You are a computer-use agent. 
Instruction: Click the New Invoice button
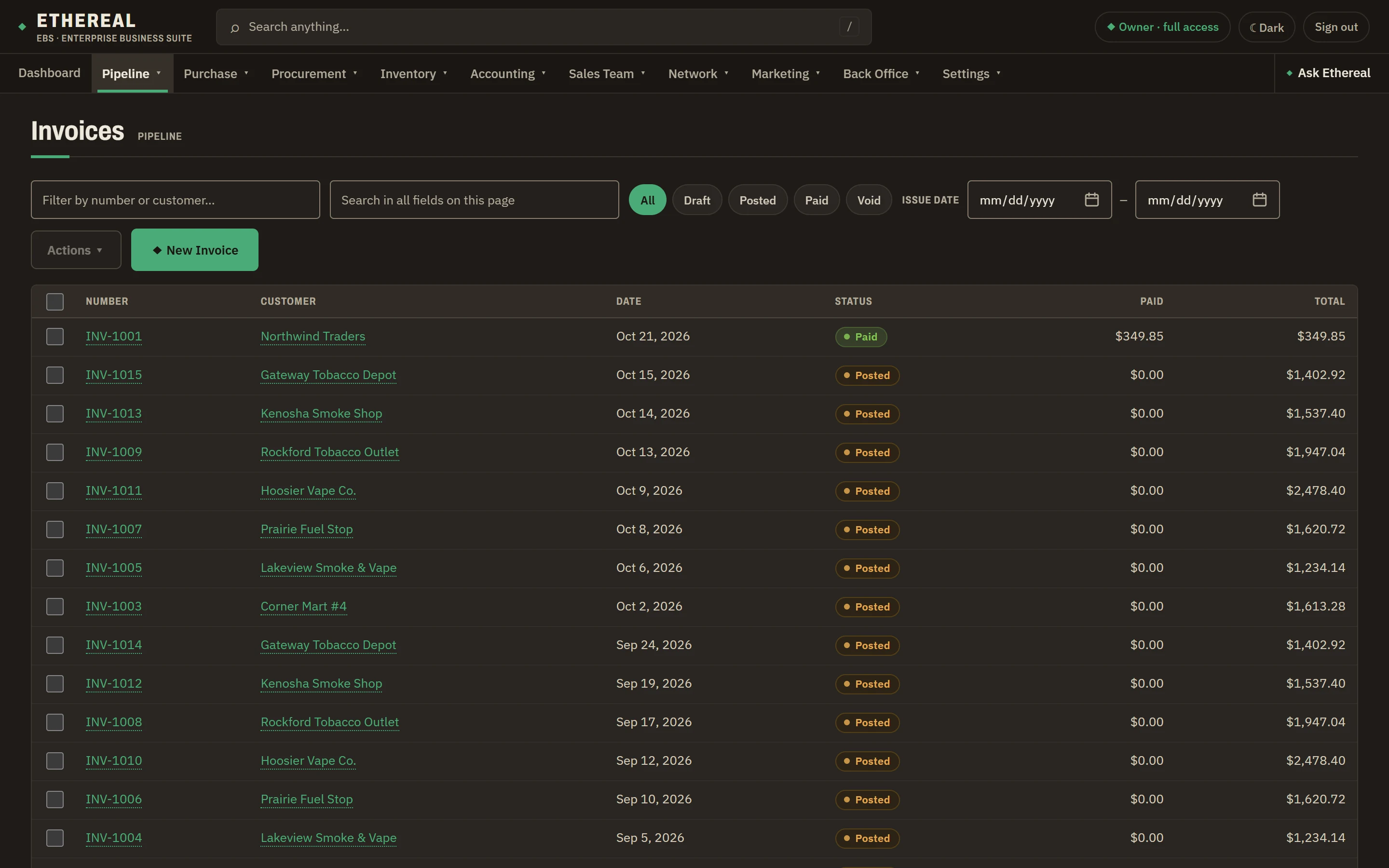tap(194, 250)
